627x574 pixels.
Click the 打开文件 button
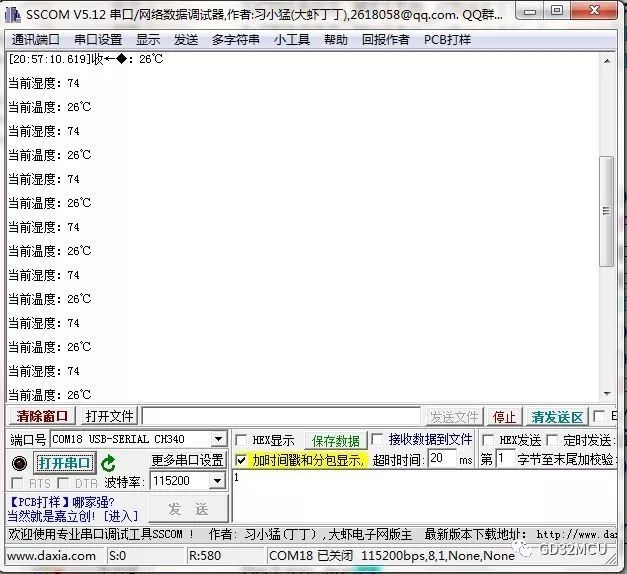click(x=109, y=416)
